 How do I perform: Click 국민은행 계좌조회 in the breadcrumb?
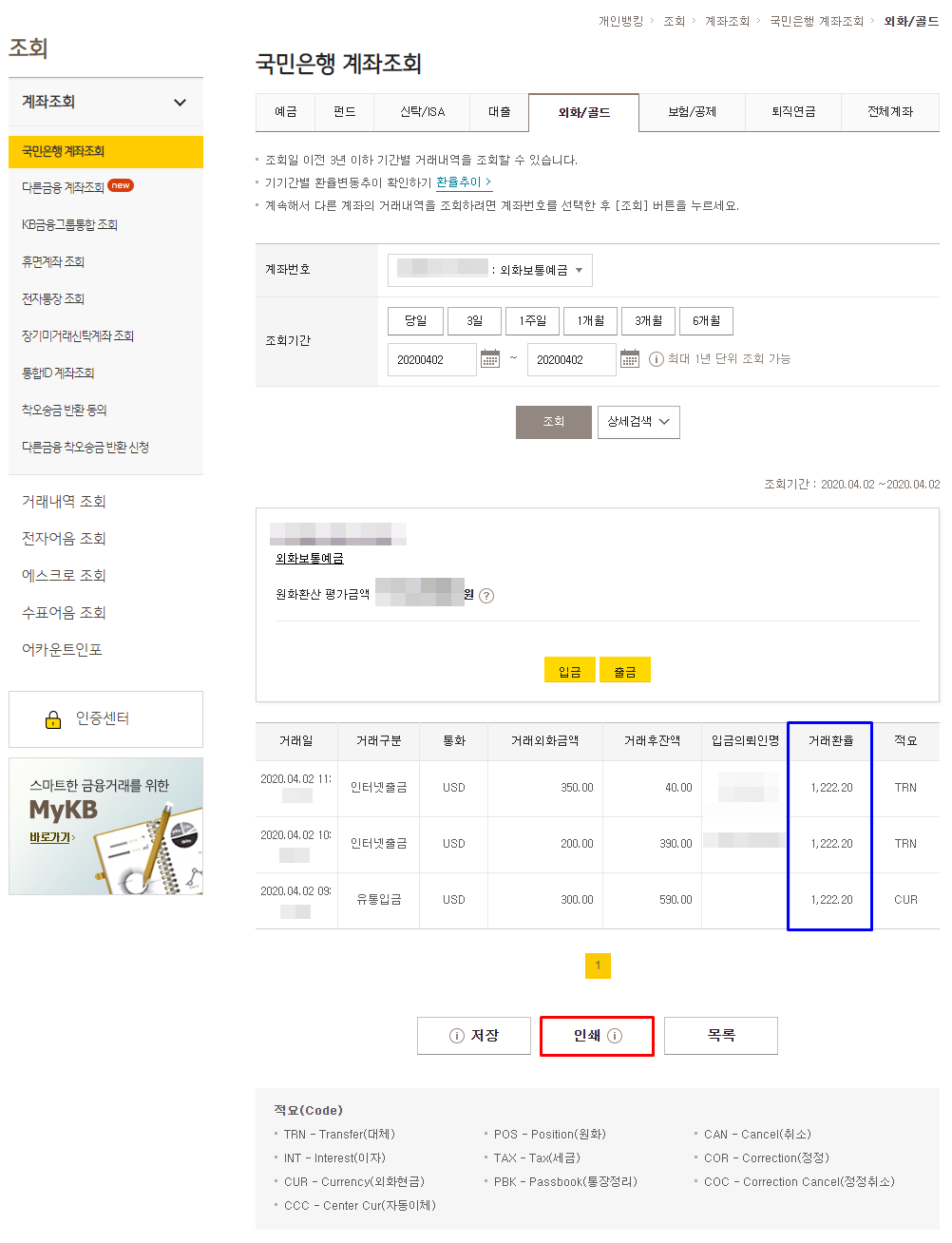[816, 21]
